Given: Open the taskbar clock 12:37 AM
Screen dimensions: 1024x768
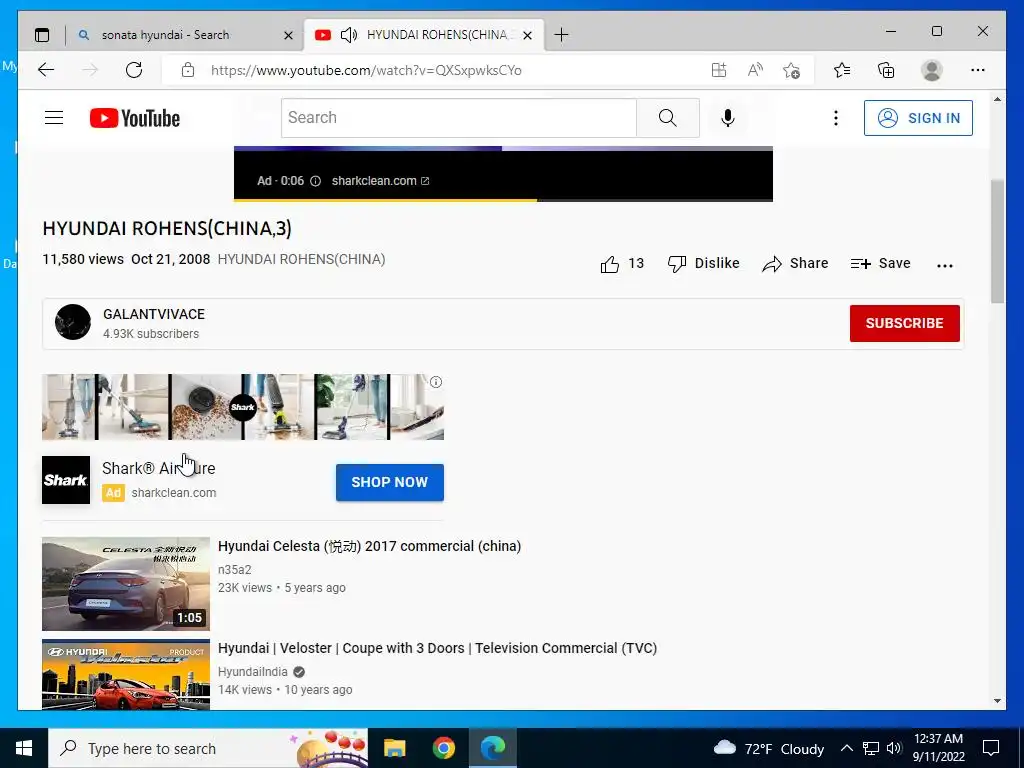Looking at the screenshot, I should coord(938,748).
